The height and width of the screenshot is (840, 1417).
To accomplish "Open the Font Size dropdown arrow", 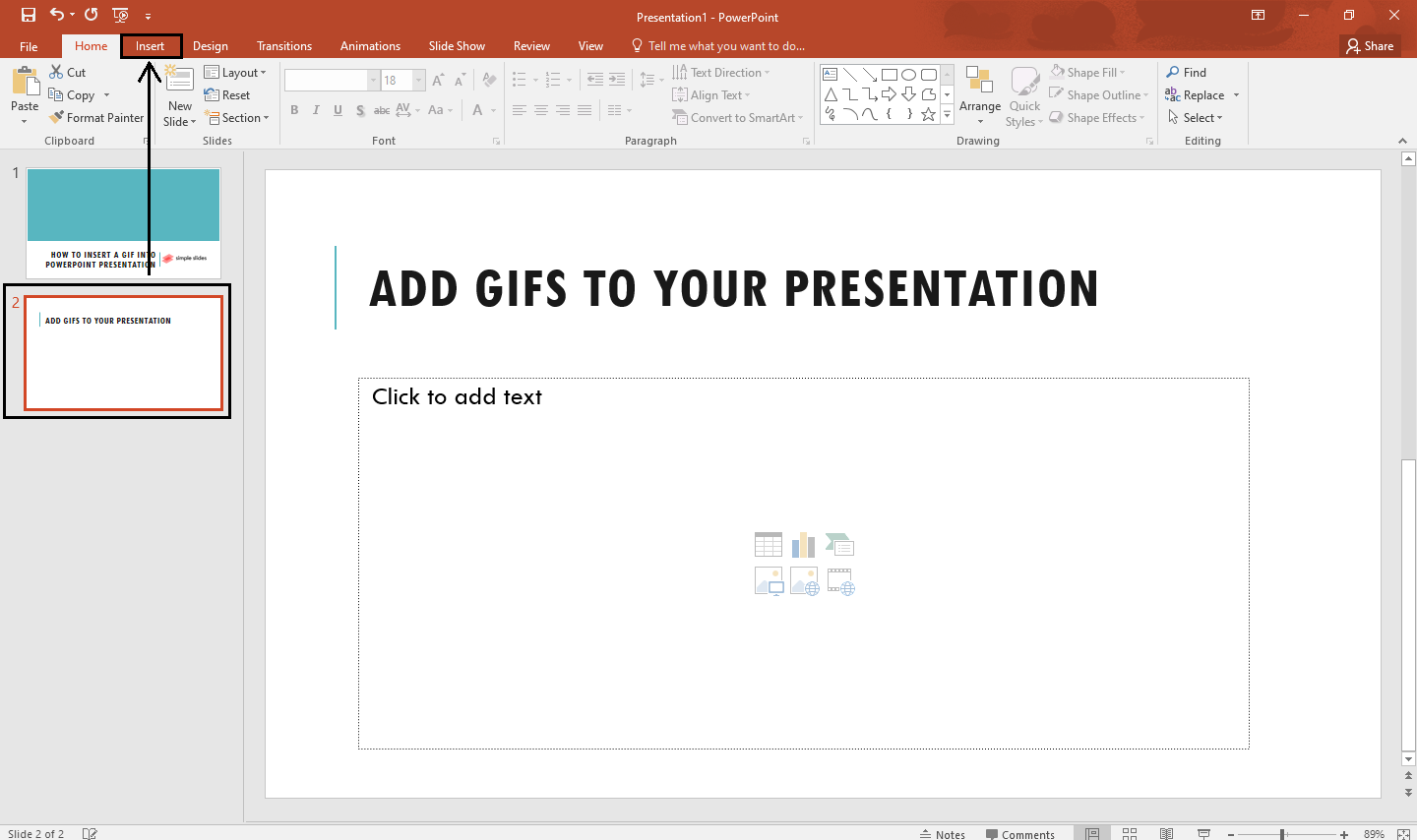I will pos(419,80).
